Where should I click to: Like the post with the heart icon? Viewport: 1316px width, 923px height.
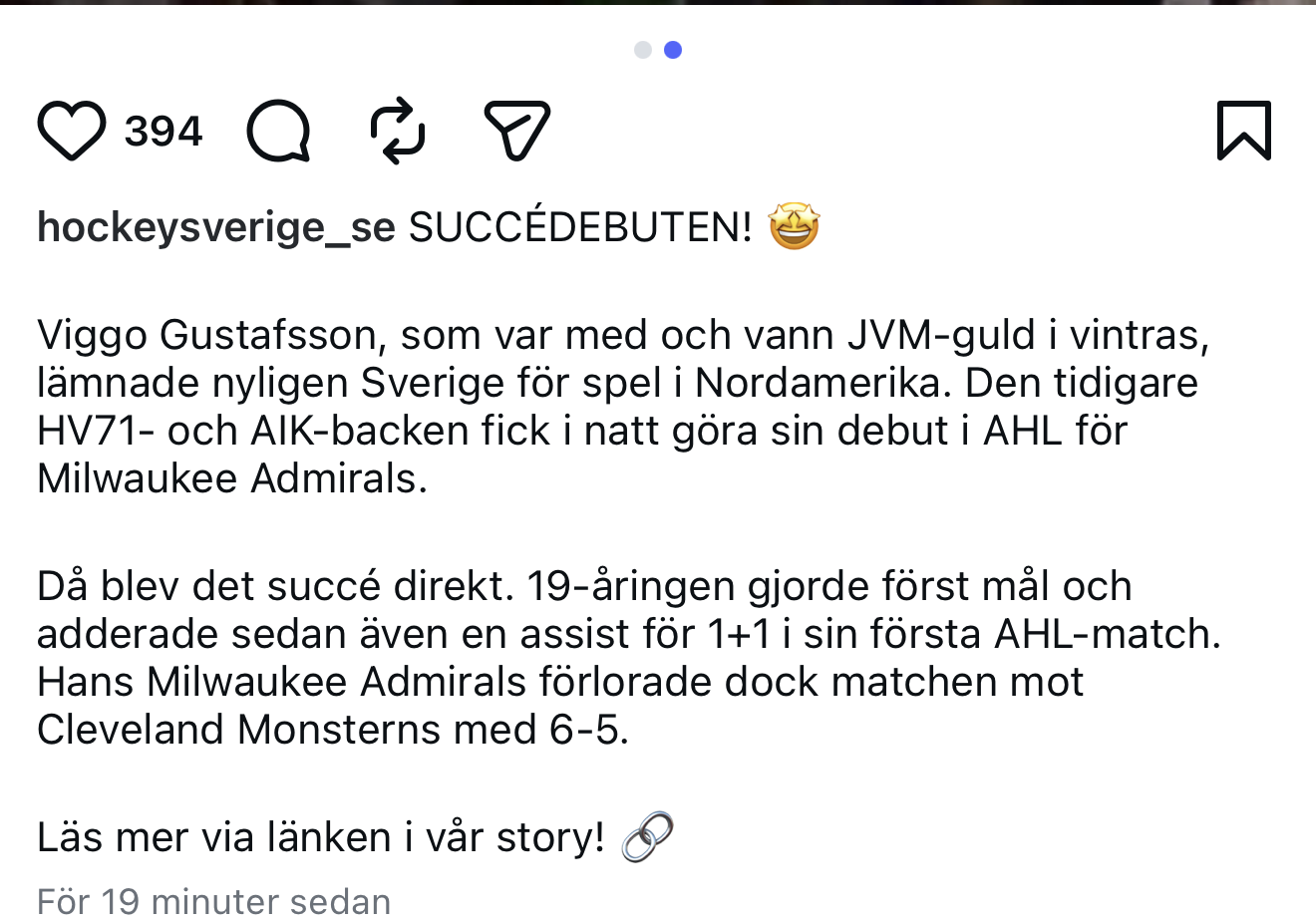(x=71, y=131)
